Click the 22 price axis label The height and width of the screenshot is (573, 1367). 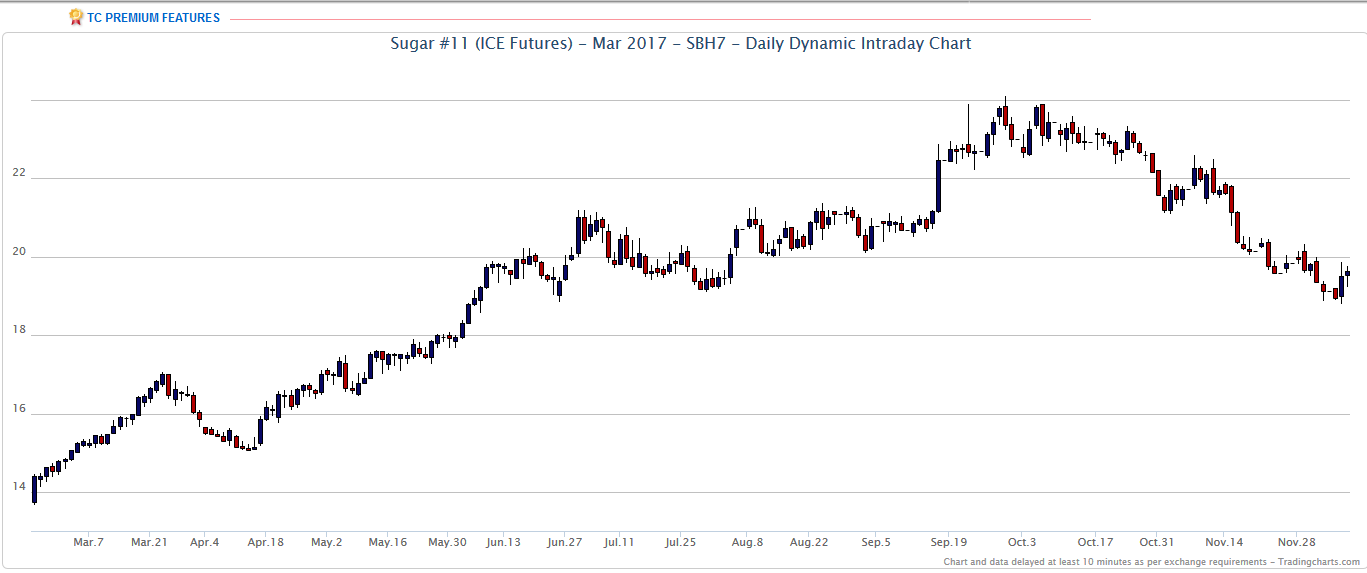(19, 173)
